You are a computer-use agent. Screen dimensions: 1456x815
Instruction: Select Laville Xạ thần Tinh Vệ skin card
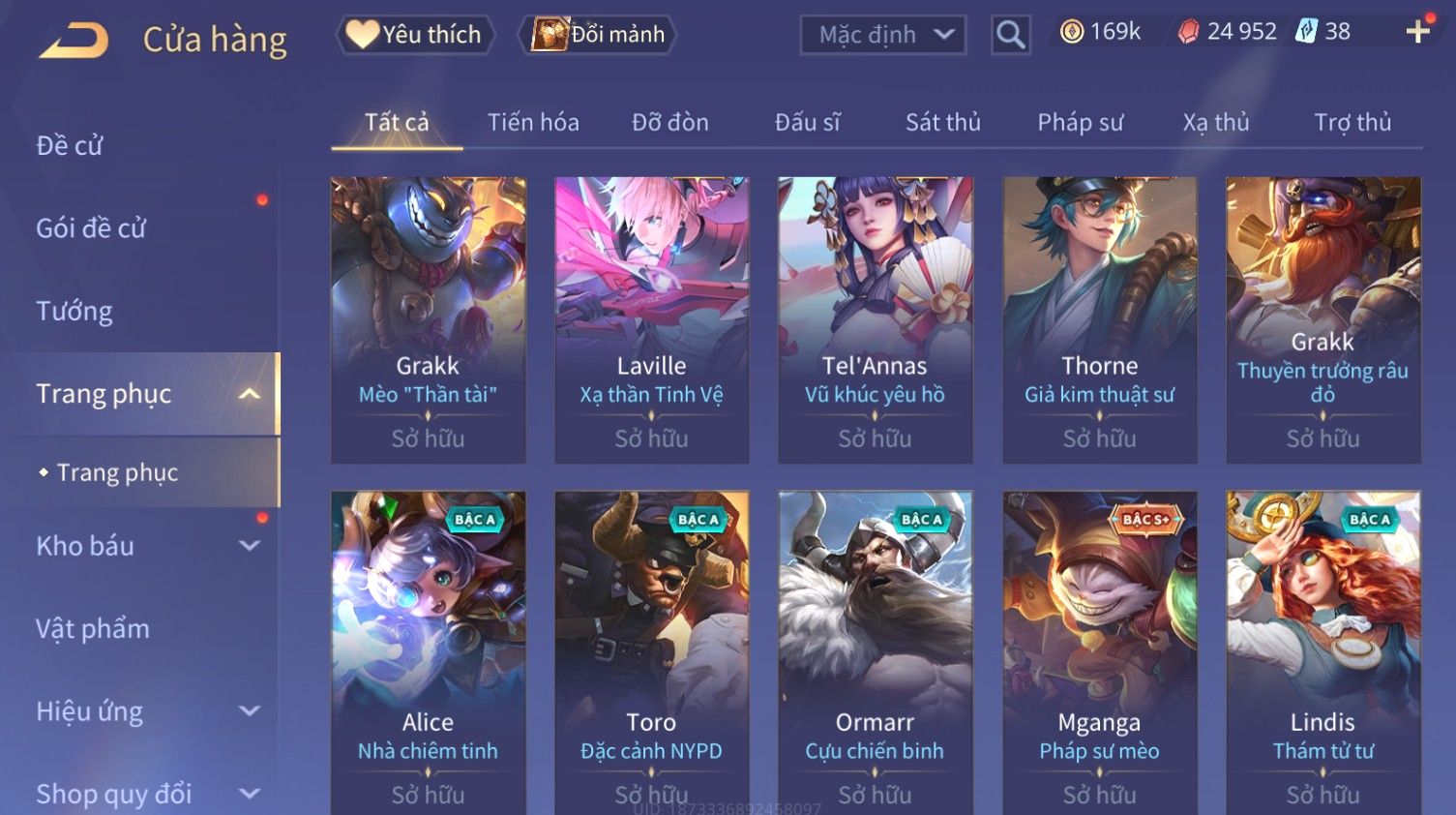point(651,319)
